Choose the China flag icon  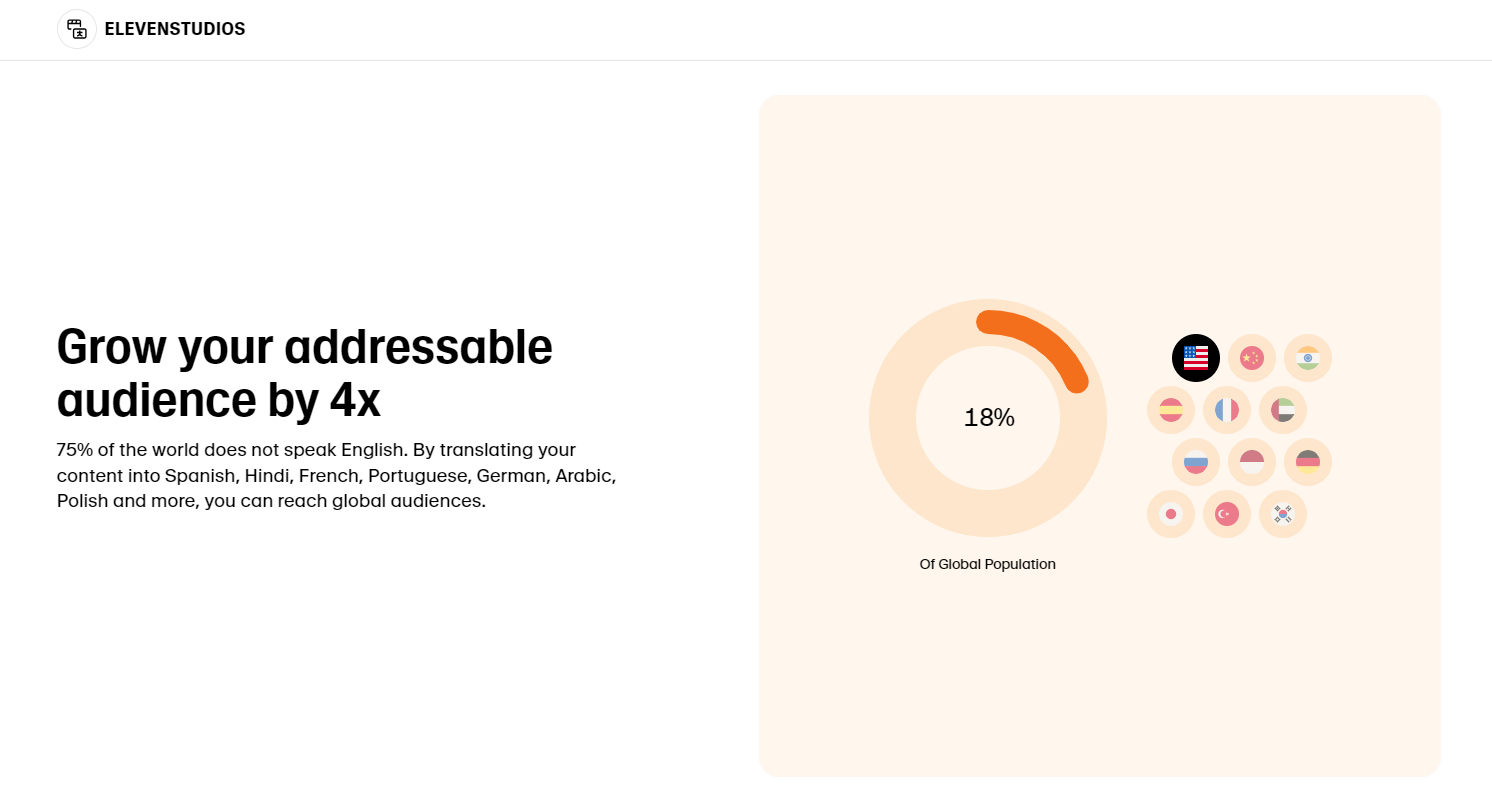click(1252, 358)
